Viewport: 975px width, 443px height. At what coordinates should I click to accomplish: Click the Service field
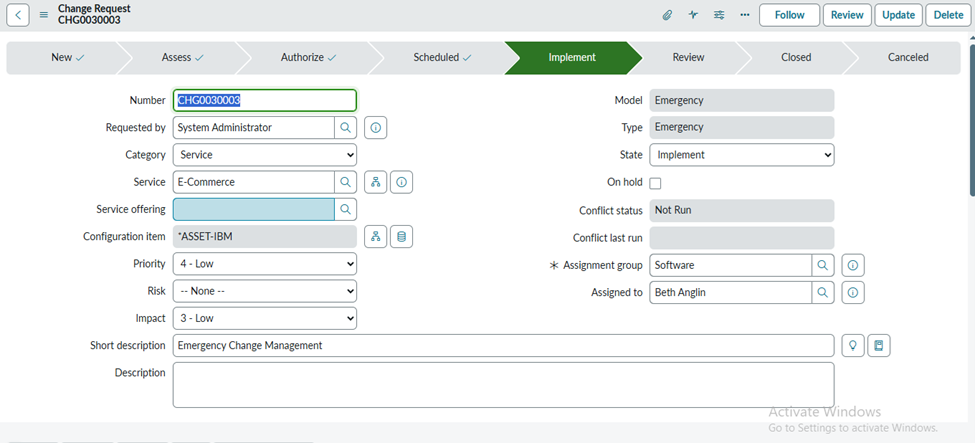point(254,182)
